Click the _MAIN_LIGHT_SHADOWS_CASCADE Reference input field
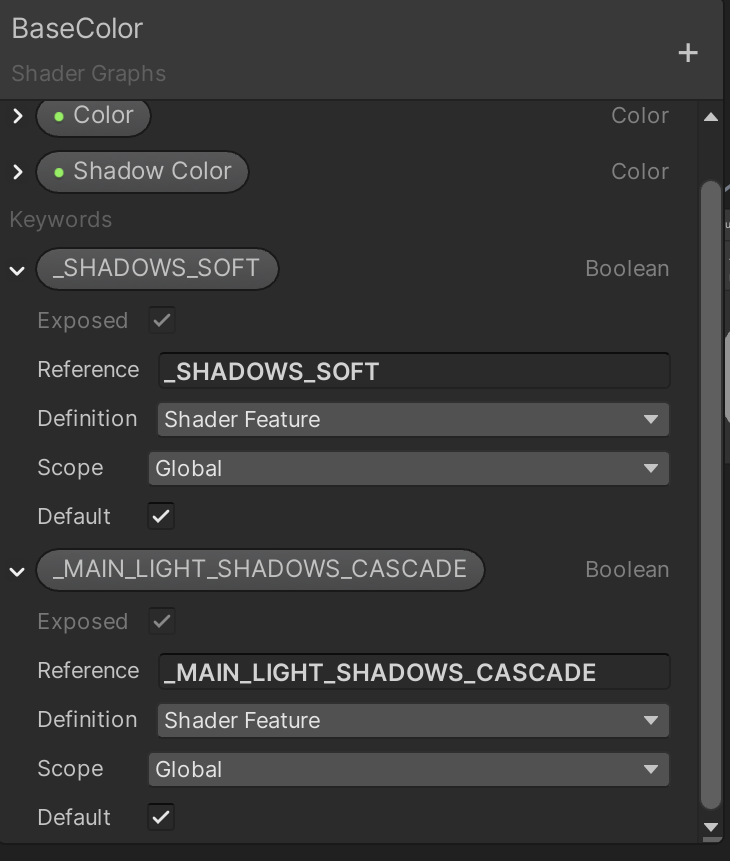 click(x=414, y=672)
